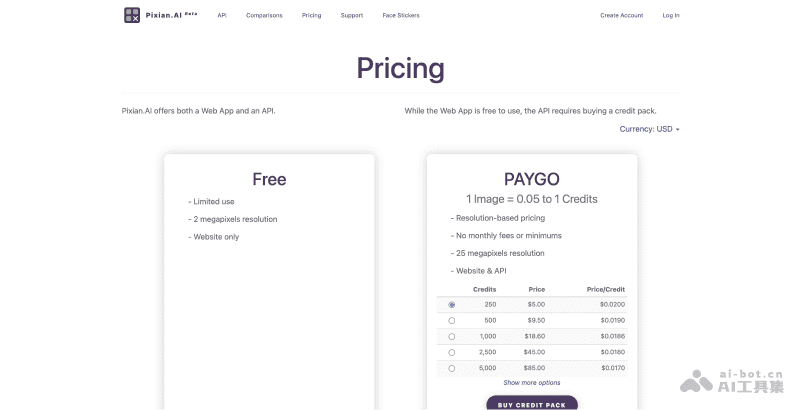
Task: Select the 1,000 credits radio button
Action: tap(452, 336)
